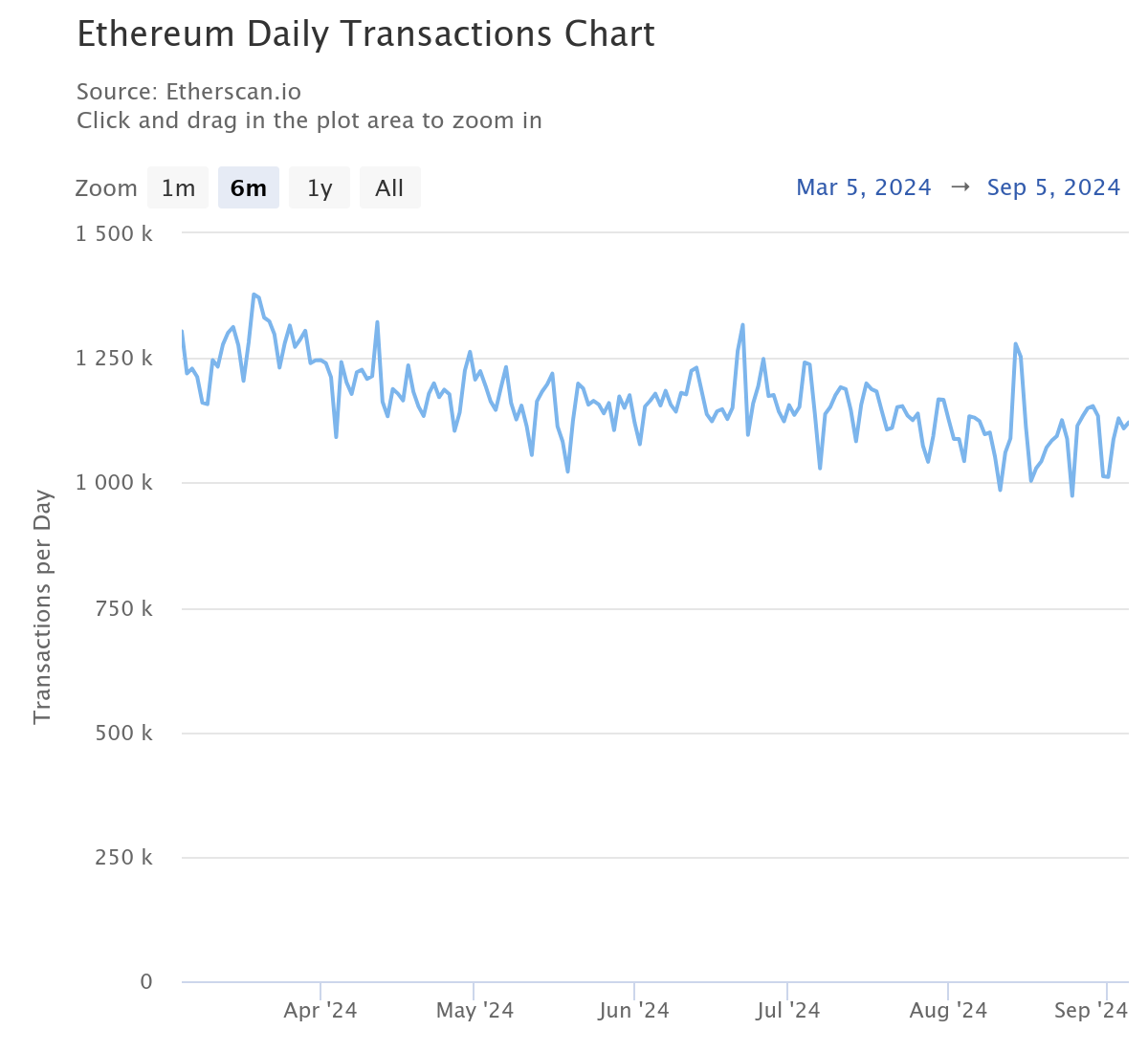Viewport: 1148px width, 1052px height.
Task: Select the 1m zoom button
Action: [x=177, y=187]
